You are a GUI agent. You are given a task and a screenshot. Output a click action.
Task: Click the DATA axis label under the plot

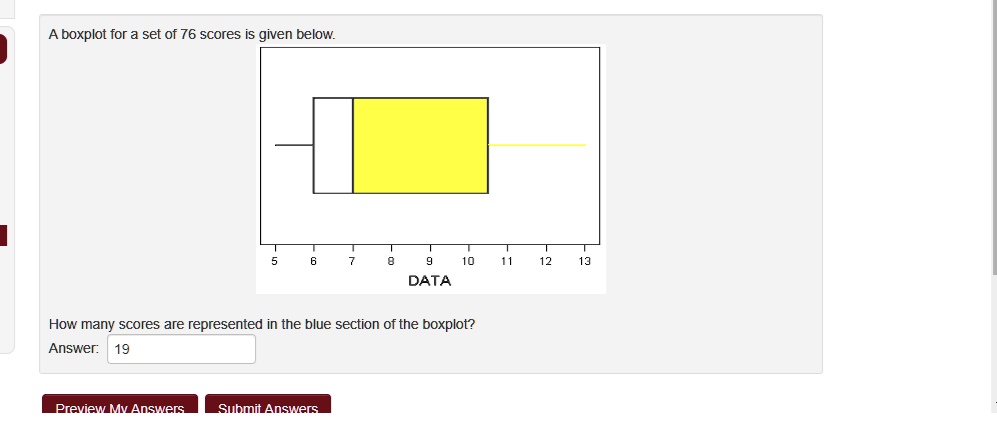coord(429,280)
